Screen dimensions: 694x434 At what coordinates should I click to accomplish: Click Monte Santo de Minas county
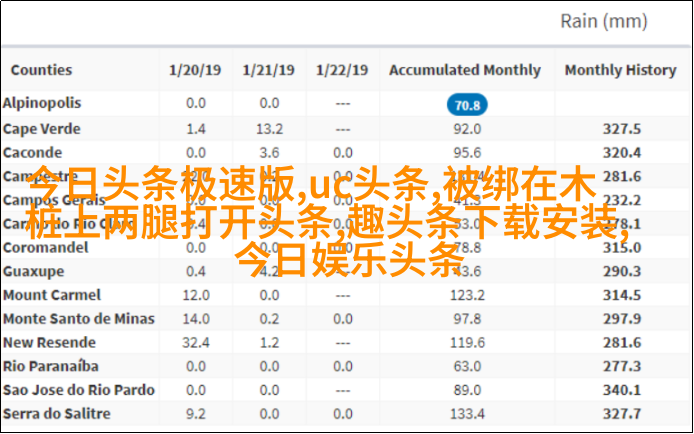tap(78, 319)
